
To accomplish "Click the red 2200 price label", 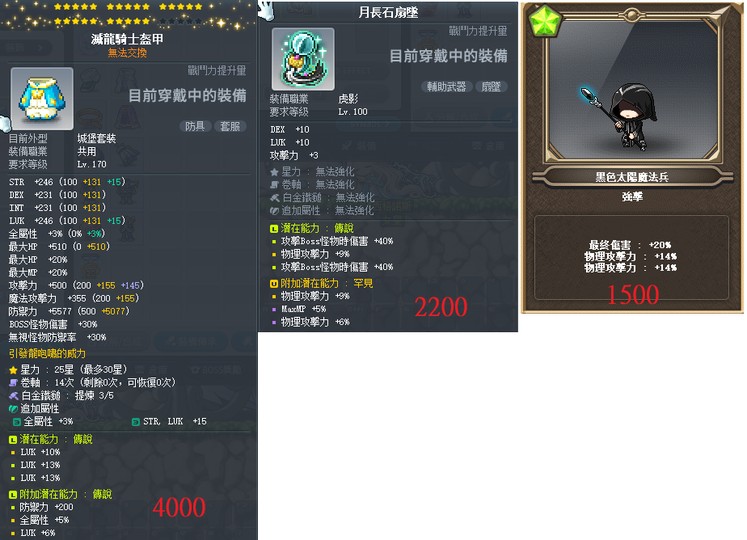I will tap(441, 307).
